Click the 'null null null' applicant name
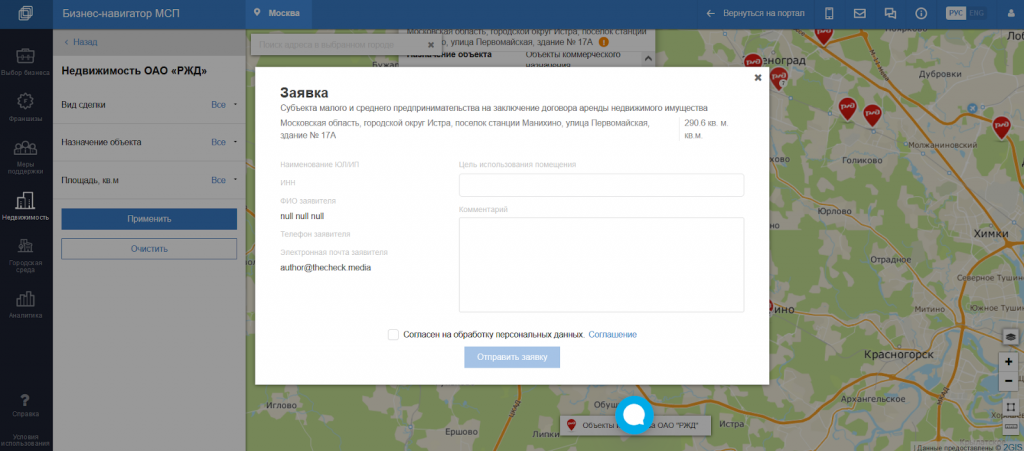This screenshot has height=451, width=1024. click(302, 216)
